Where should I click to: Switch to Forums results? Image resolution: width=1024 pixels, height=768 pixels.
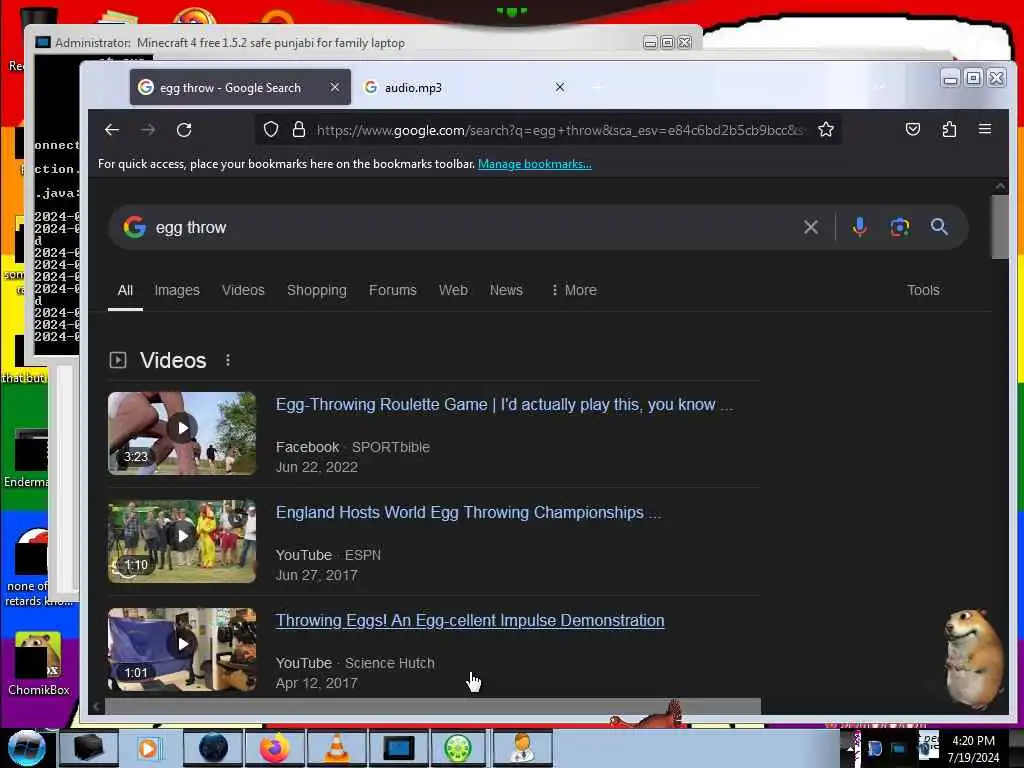[392, 290]
